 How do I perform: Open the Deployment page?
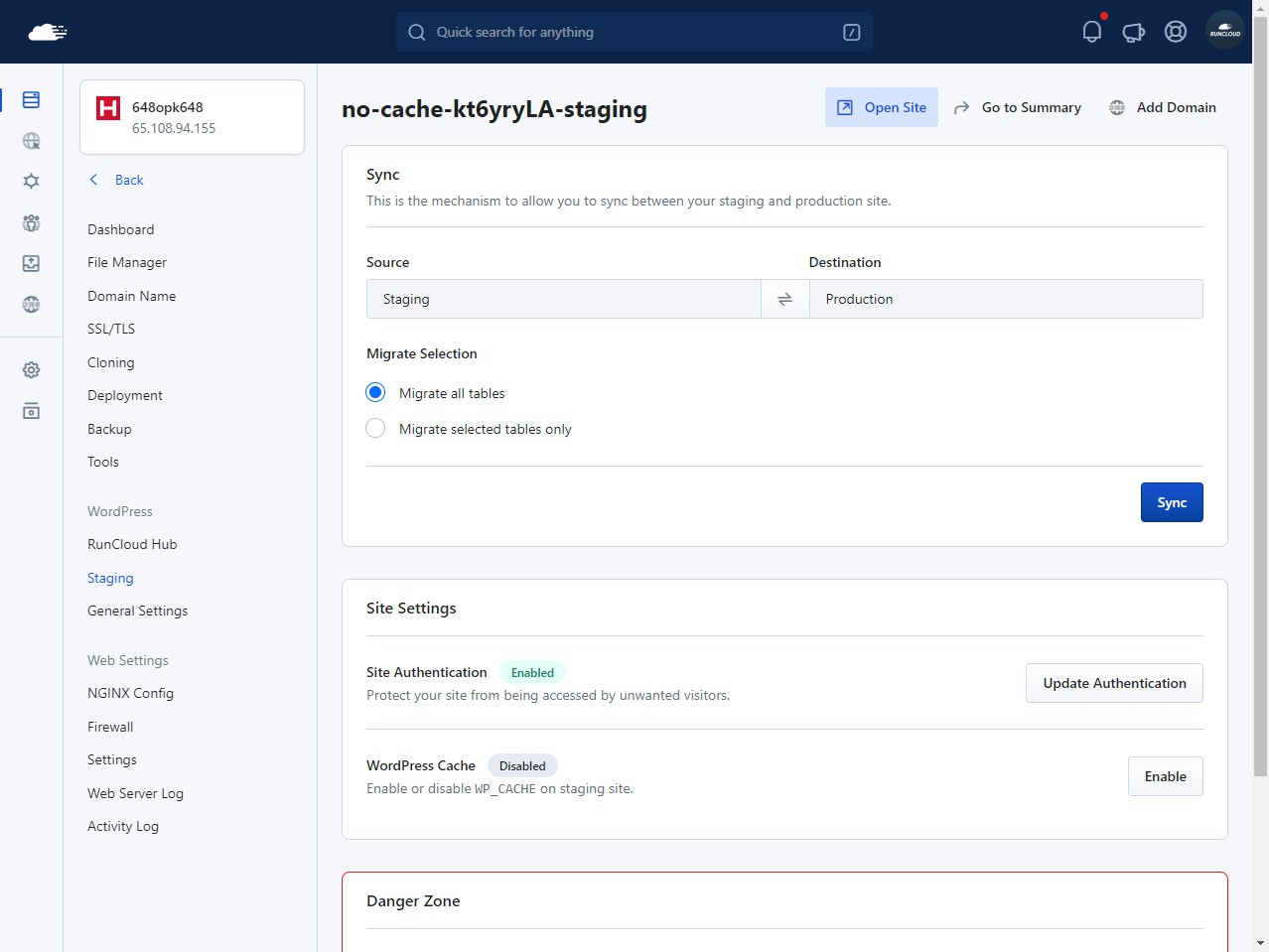125,395
